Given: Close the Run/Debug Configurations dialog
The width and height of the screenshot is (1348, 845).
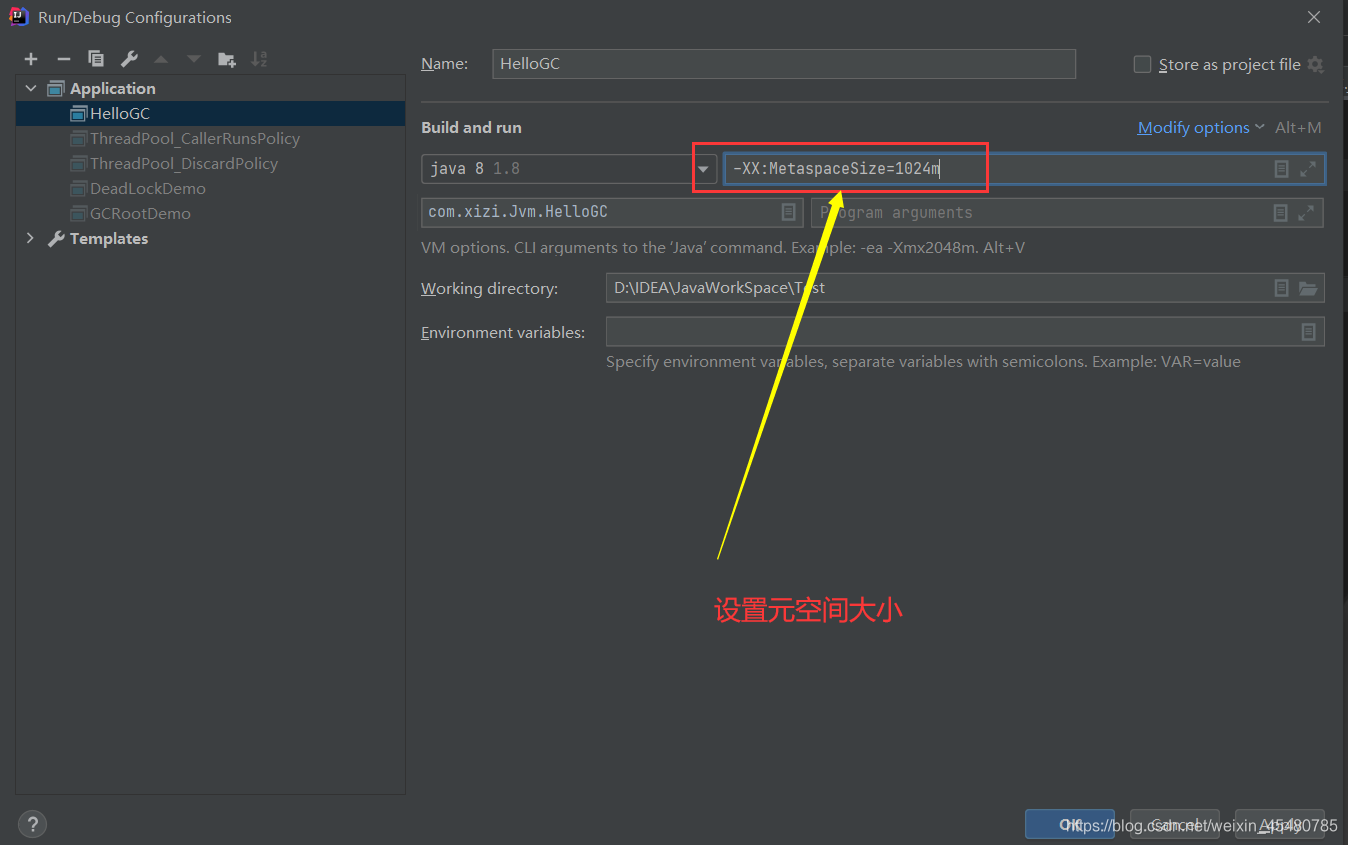Looking at the screenshot, I should point(1314,17).
